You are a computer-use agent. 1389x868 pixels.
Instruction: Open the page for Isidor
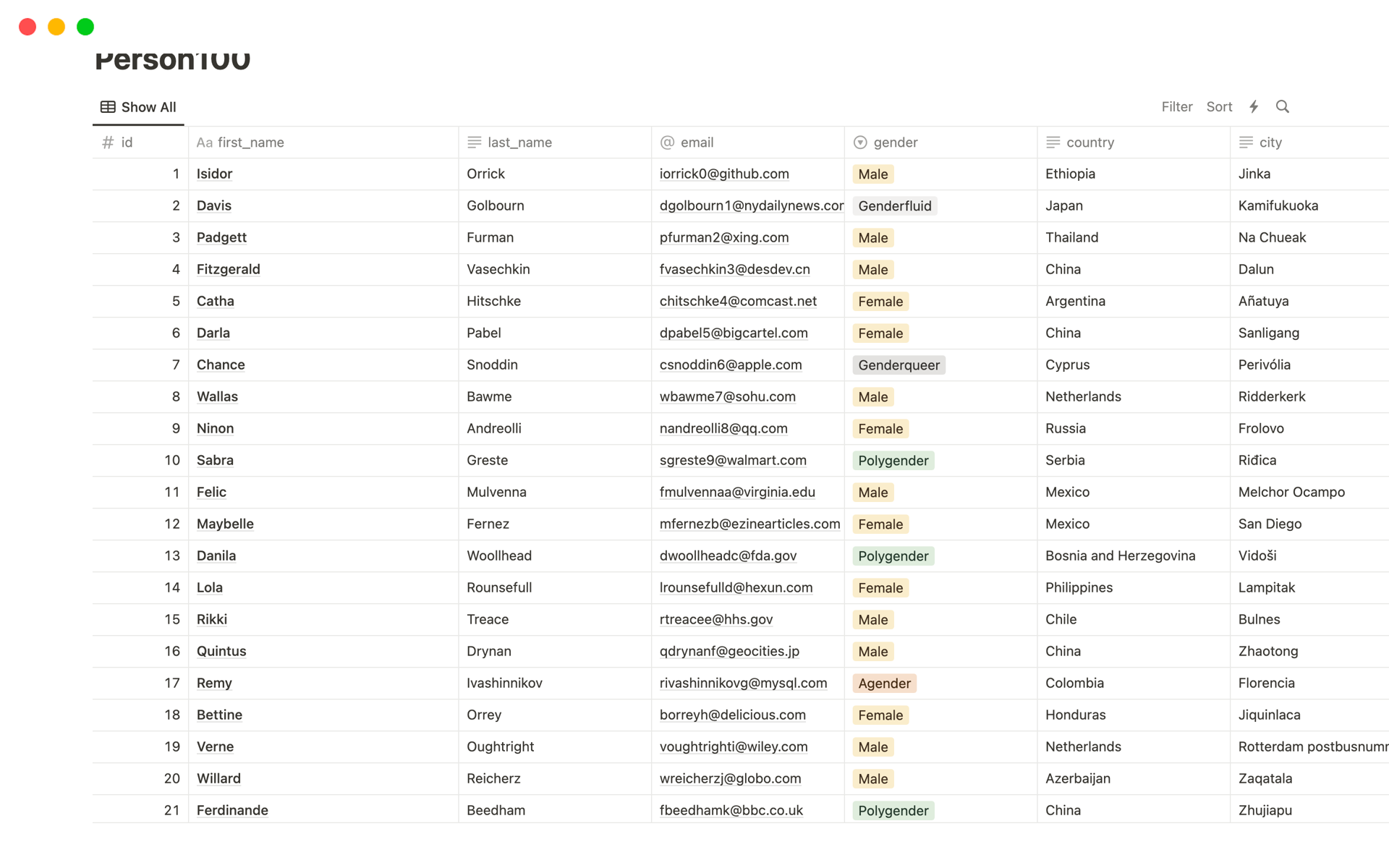214,174
